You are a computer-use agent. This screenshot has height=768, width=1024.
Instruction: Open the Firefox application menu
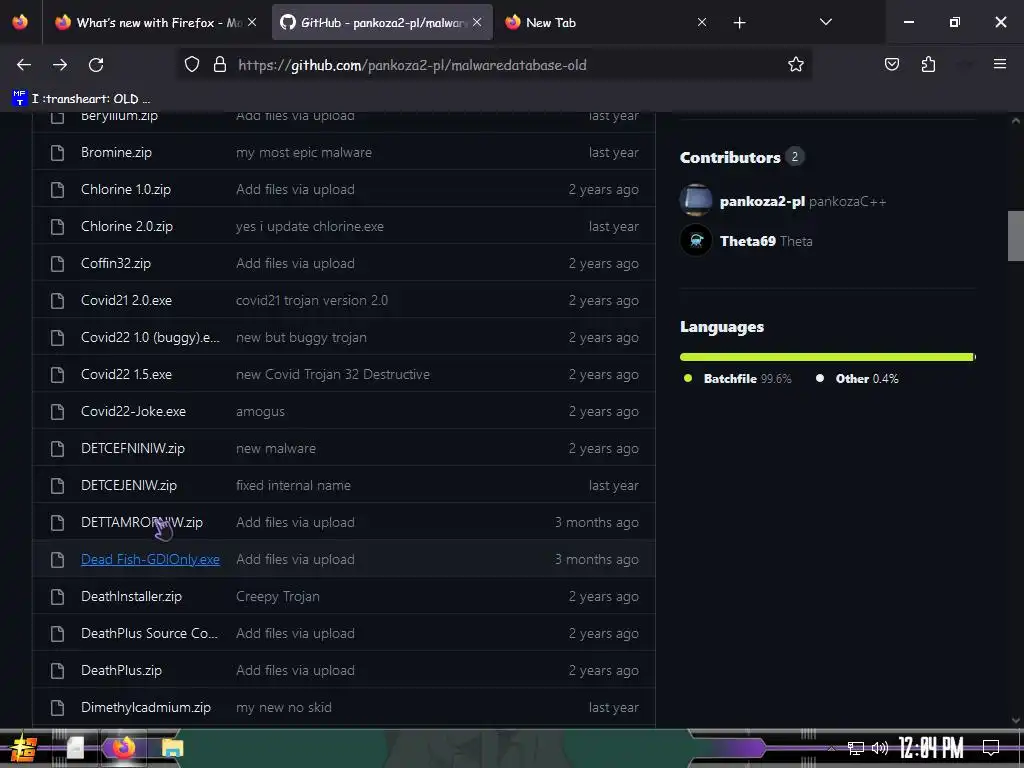[x=1000, y=64]
